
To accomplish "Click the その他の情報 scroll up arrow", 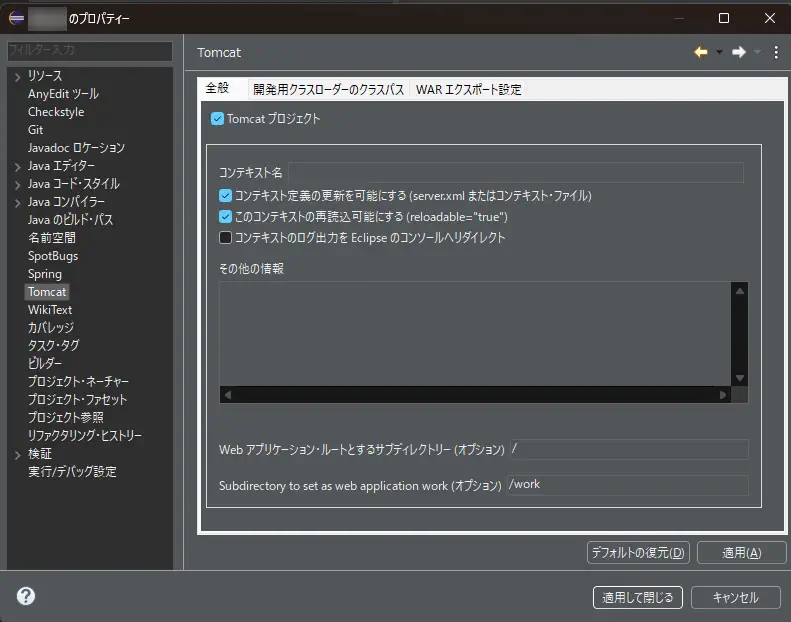I will pos(740,291).
